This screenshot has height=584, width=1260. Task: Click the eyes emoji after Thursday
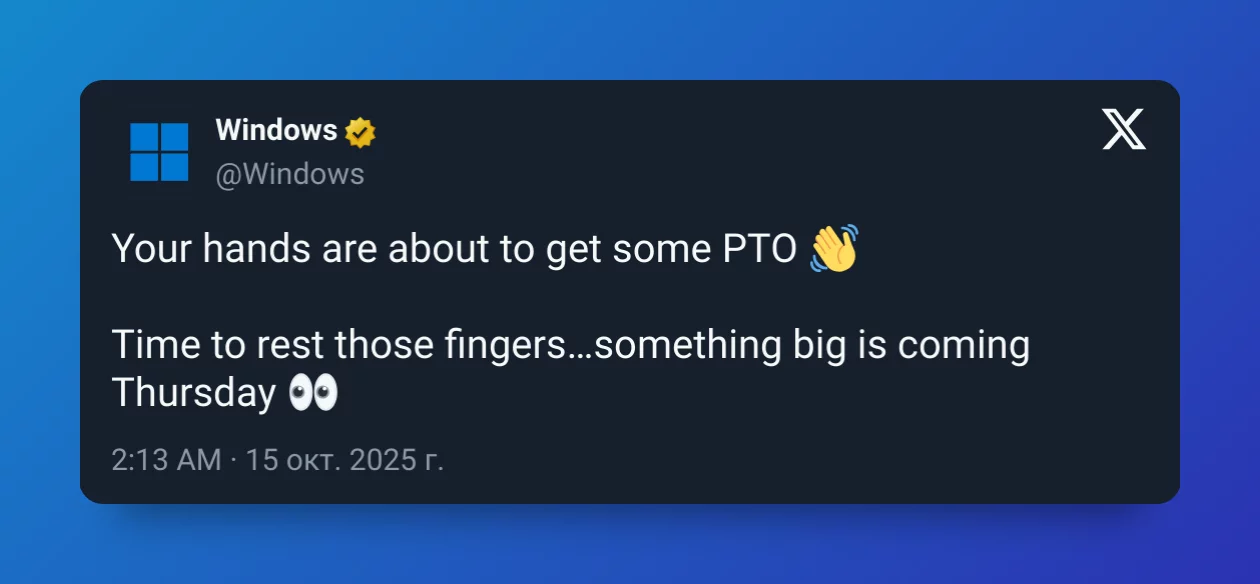[x=313, y=393]
